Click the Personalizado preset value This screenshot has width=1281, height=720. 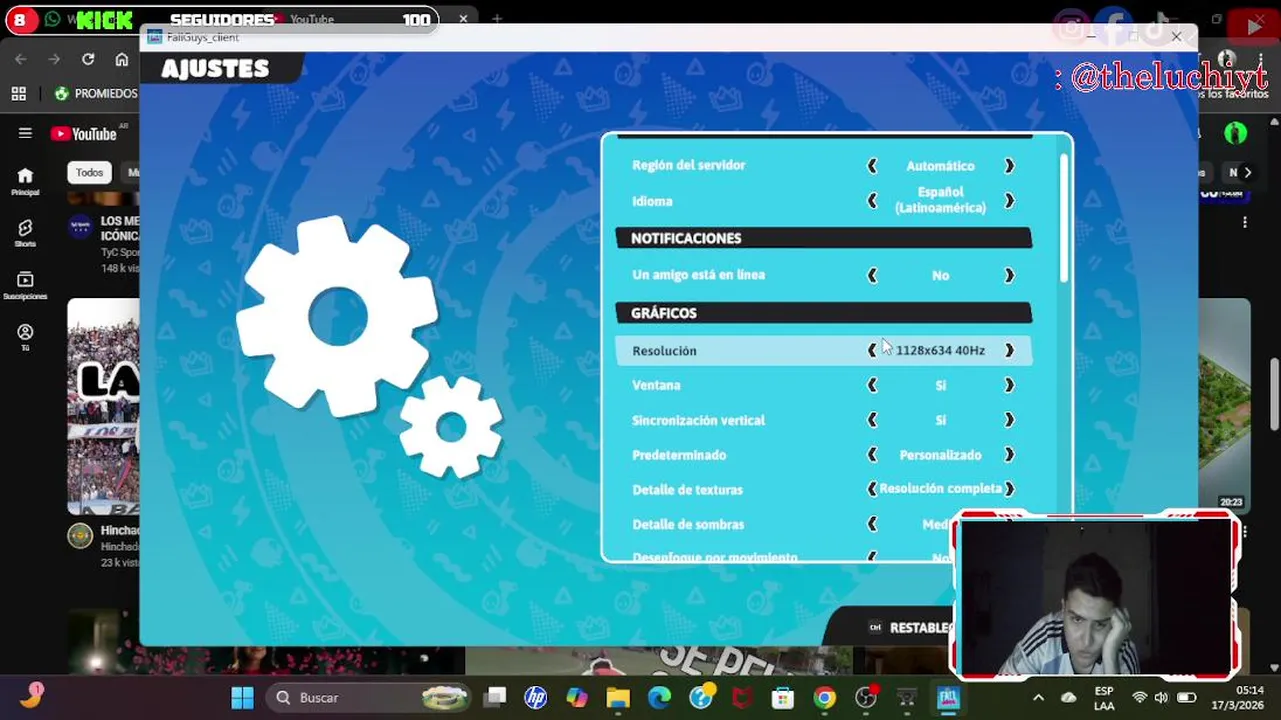pos(940,455)
